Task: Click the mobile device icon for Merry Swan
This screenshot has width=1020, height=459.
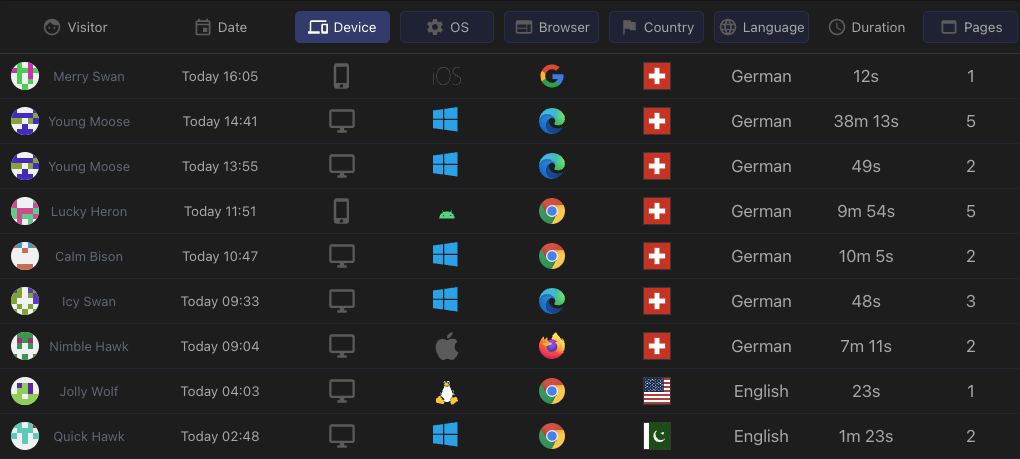Action: (x=342, y=76)
